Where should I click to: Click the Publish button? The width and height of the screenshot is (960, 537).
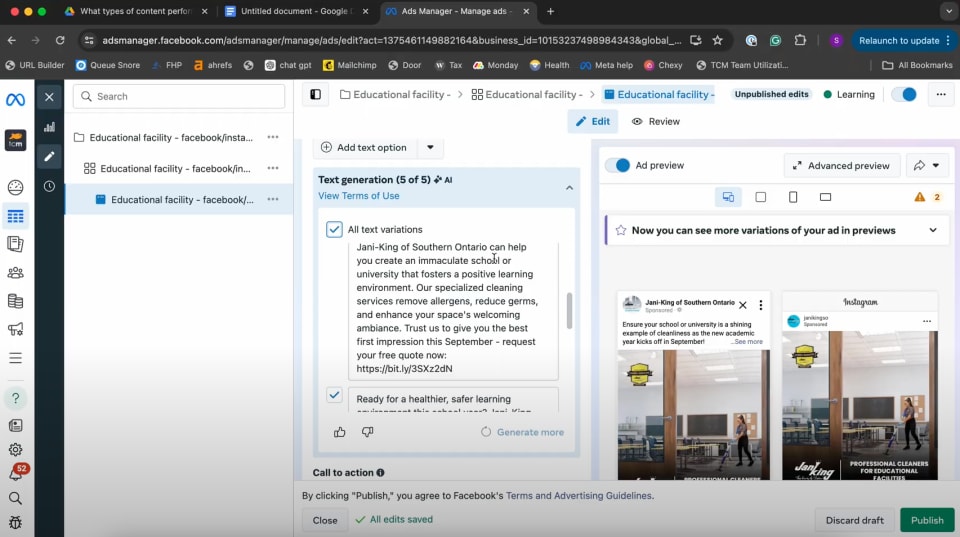927,520
